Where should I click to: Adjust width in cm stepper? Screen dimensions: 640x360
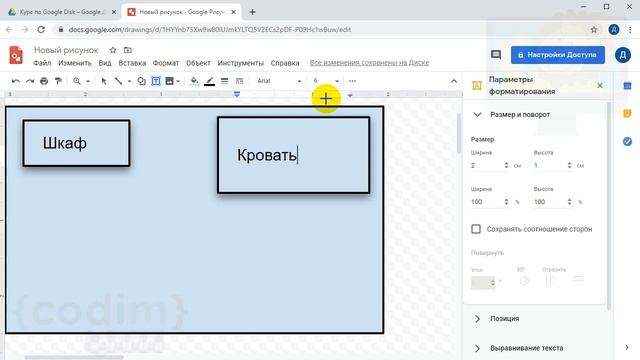click(x=506, y=165)
